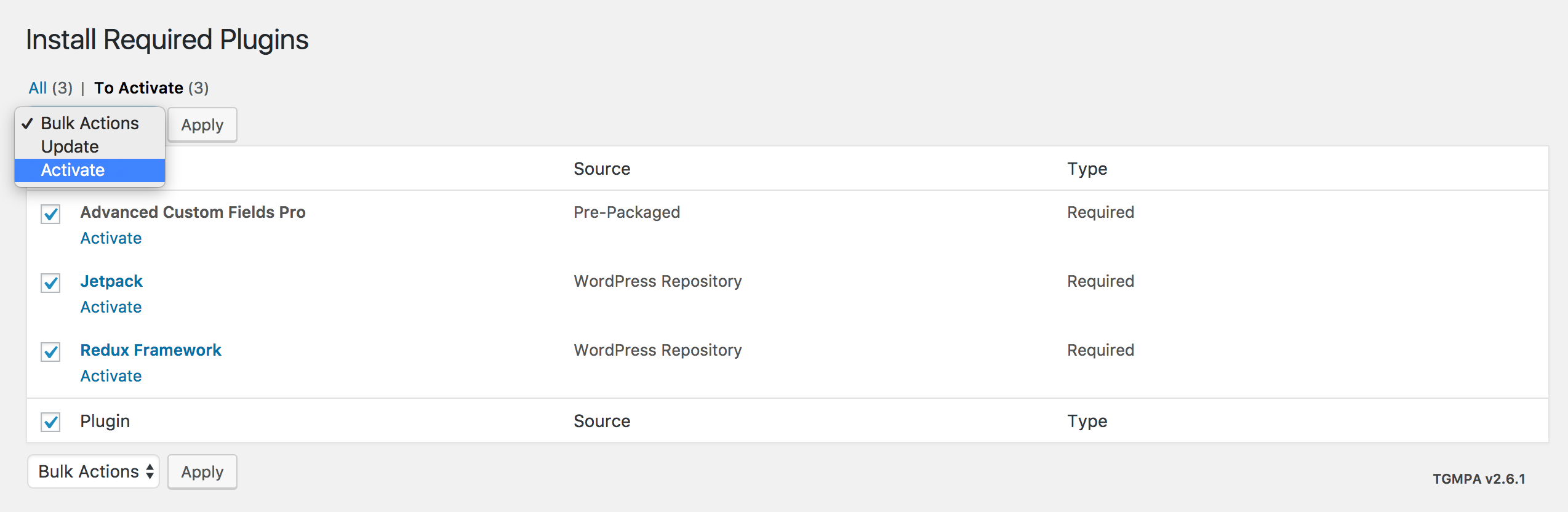This screenshot has height=512, width=1568.
Task: Click the top Apply button
Action: tap(202, 125)
